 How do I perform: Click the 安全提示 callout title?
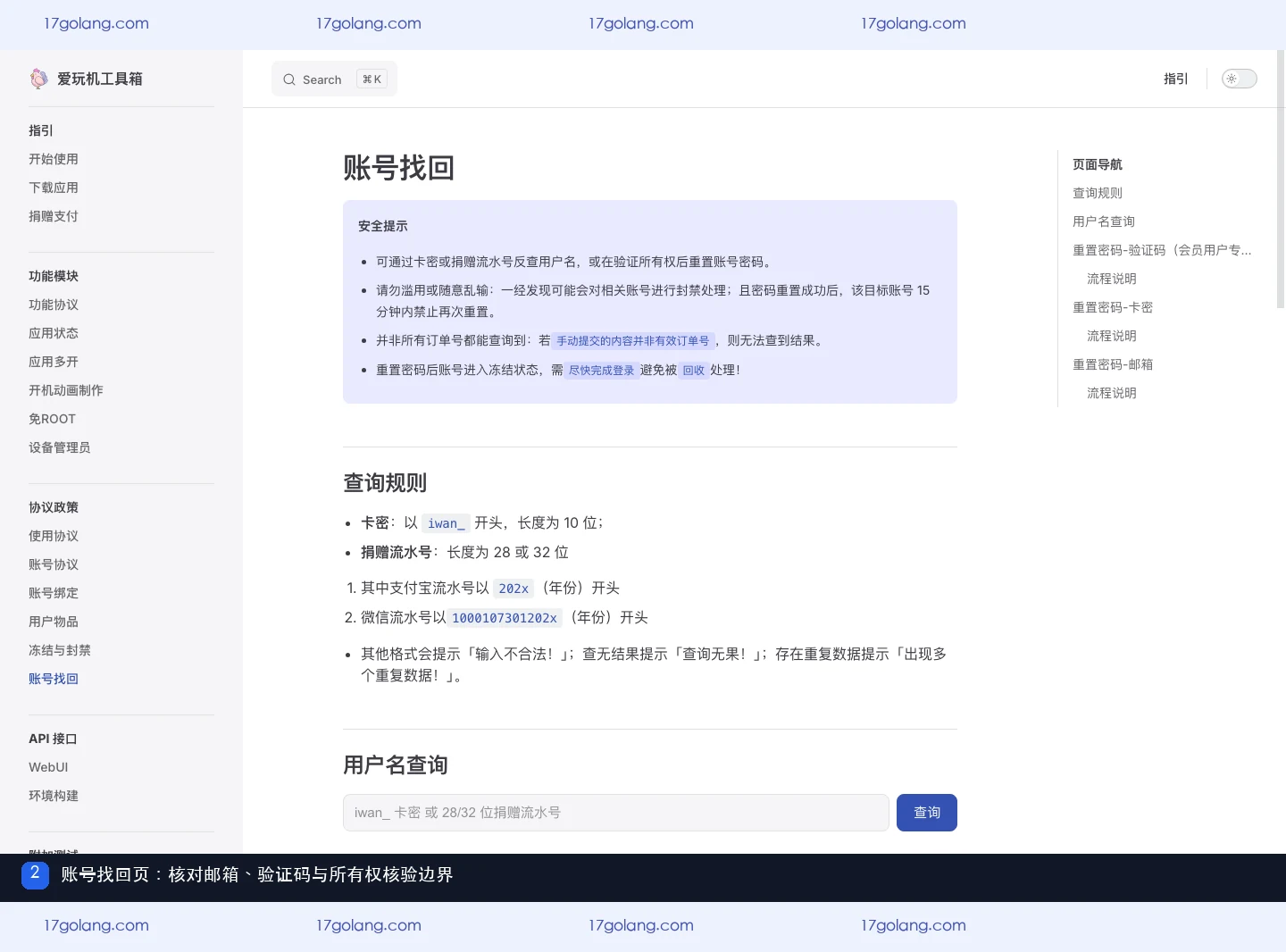(383, 226)
